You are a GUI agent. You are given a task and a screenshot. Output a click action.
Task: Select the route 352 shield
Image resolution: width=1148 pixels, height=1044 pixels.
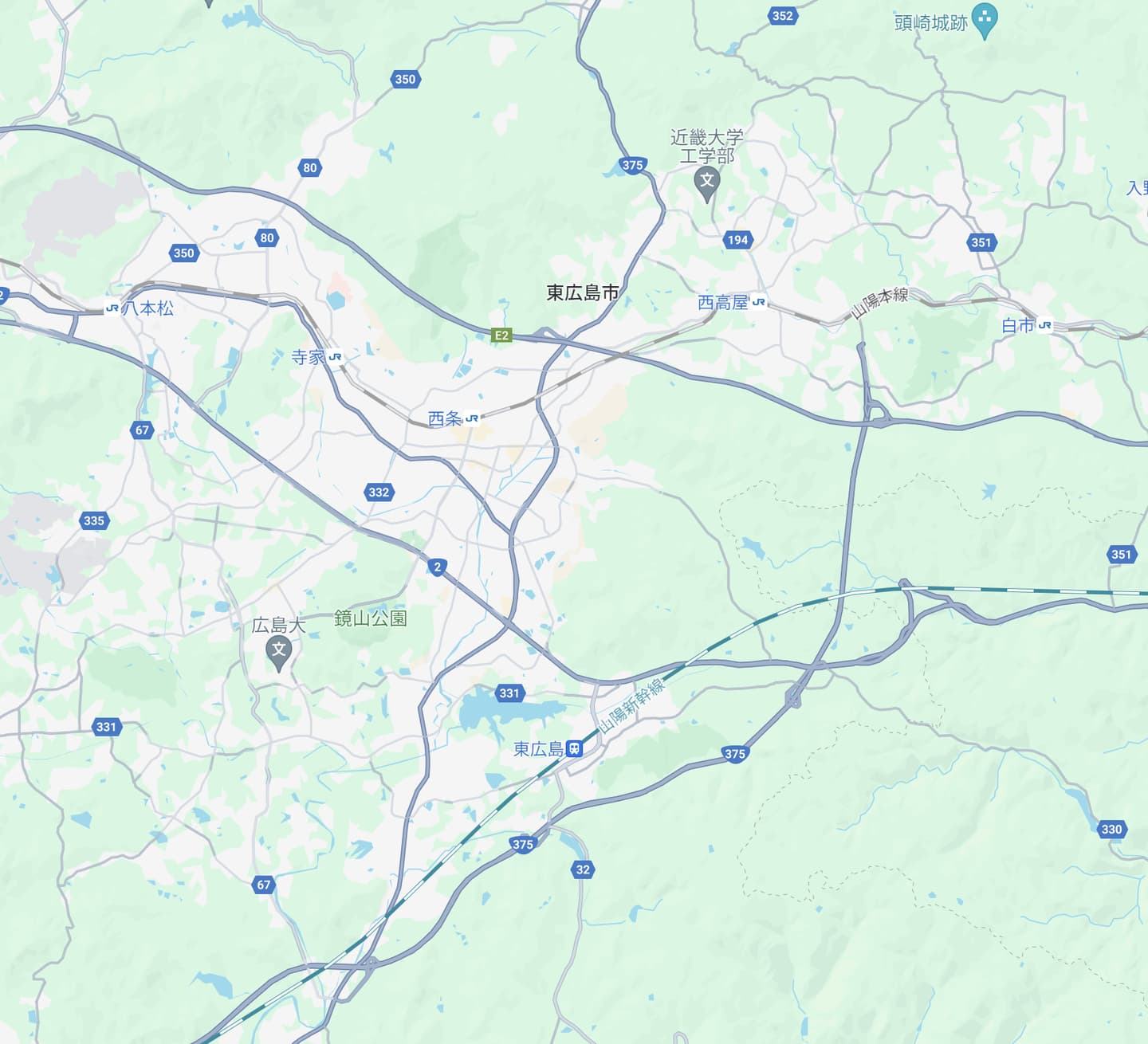tap(783, 16)
